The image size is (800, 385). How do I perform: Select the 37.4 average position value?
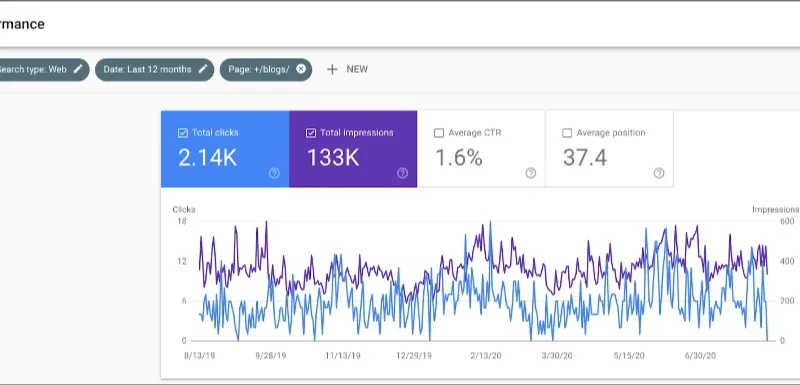[x=585, y=158]
